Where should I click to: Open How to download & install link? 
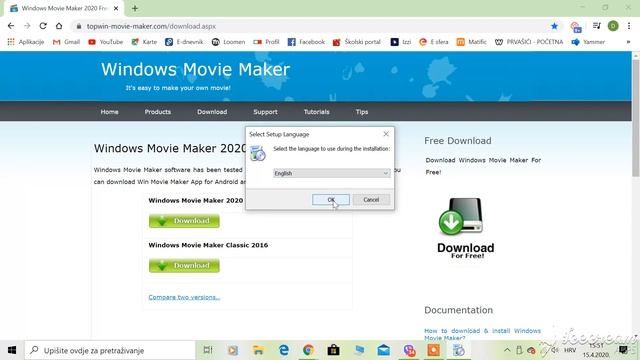tap(482, 334)
